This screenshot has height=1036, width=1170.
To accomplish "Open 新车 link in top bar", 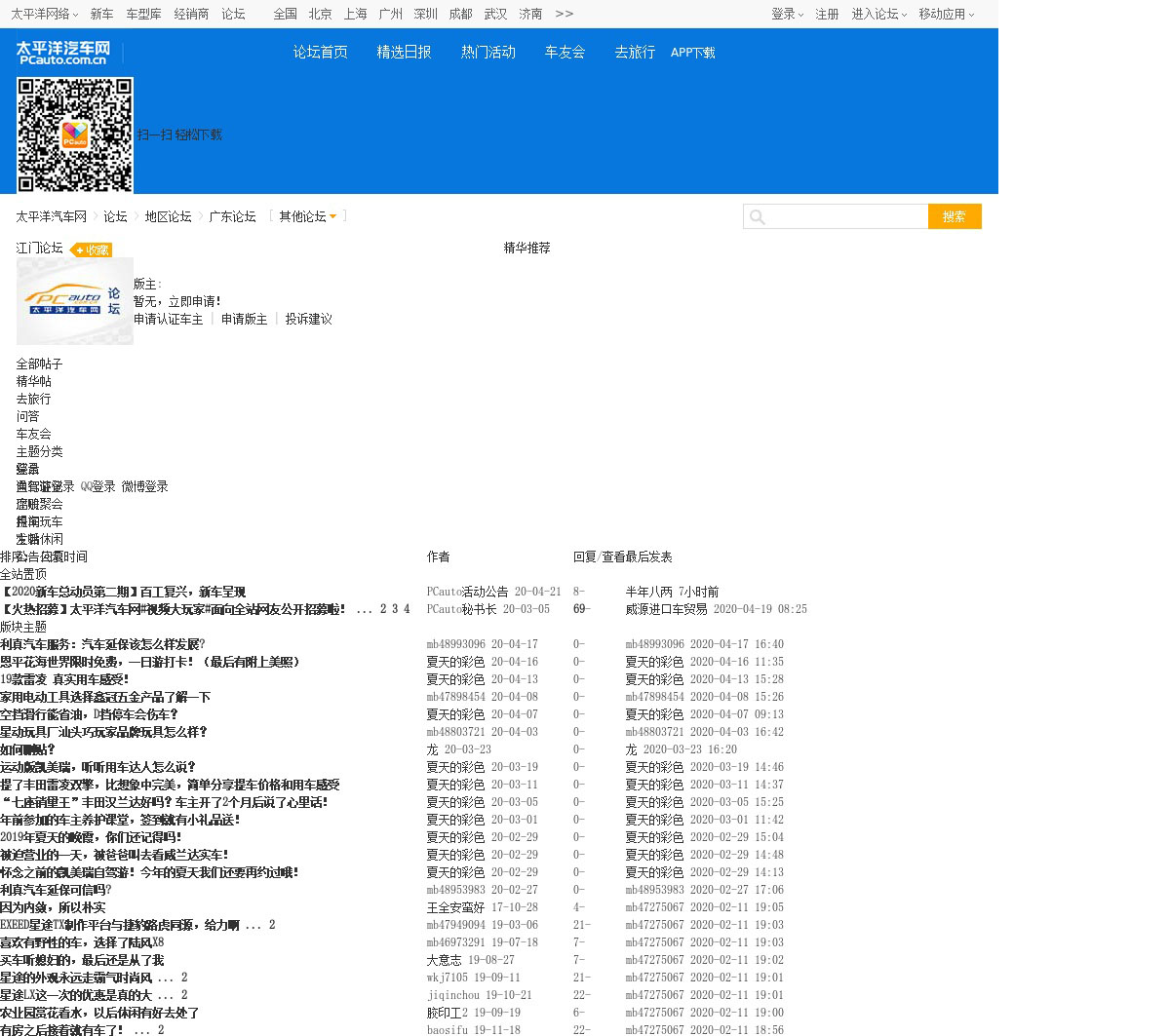I will (102, 14).
